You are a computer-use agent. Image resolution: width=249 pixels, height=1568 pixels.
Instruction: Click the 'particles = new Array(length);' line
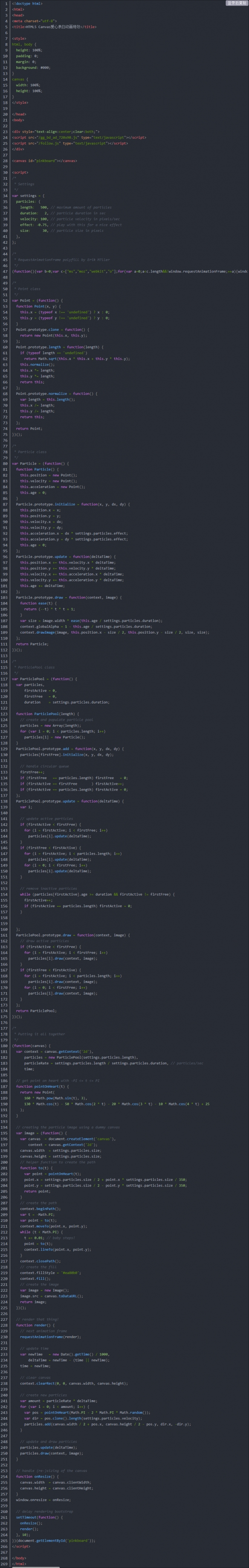coord(50,726)
